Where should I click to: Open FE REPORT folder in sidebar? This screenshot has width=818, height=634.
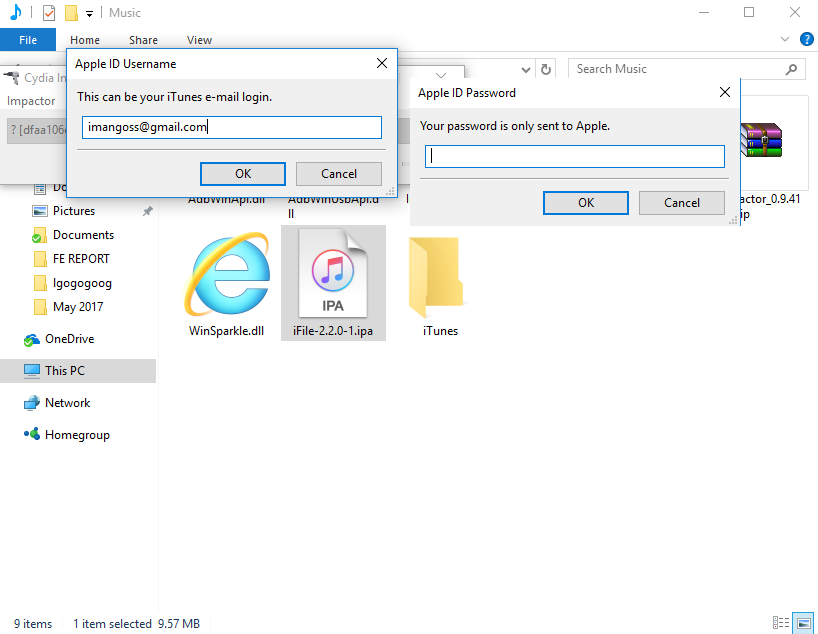tap(81, 259)
